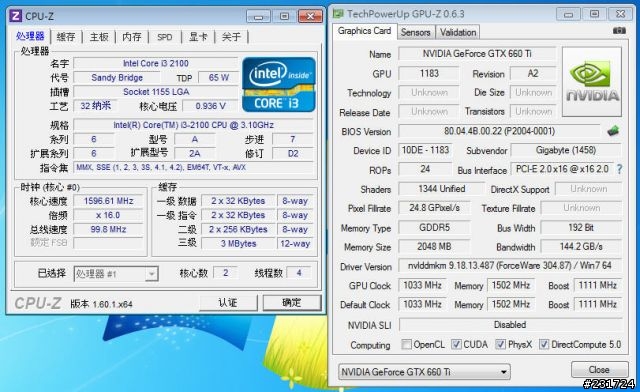Open the 关于 tab in CPU-Z
The height and width of the screenshot is (392, 640).
231,37
